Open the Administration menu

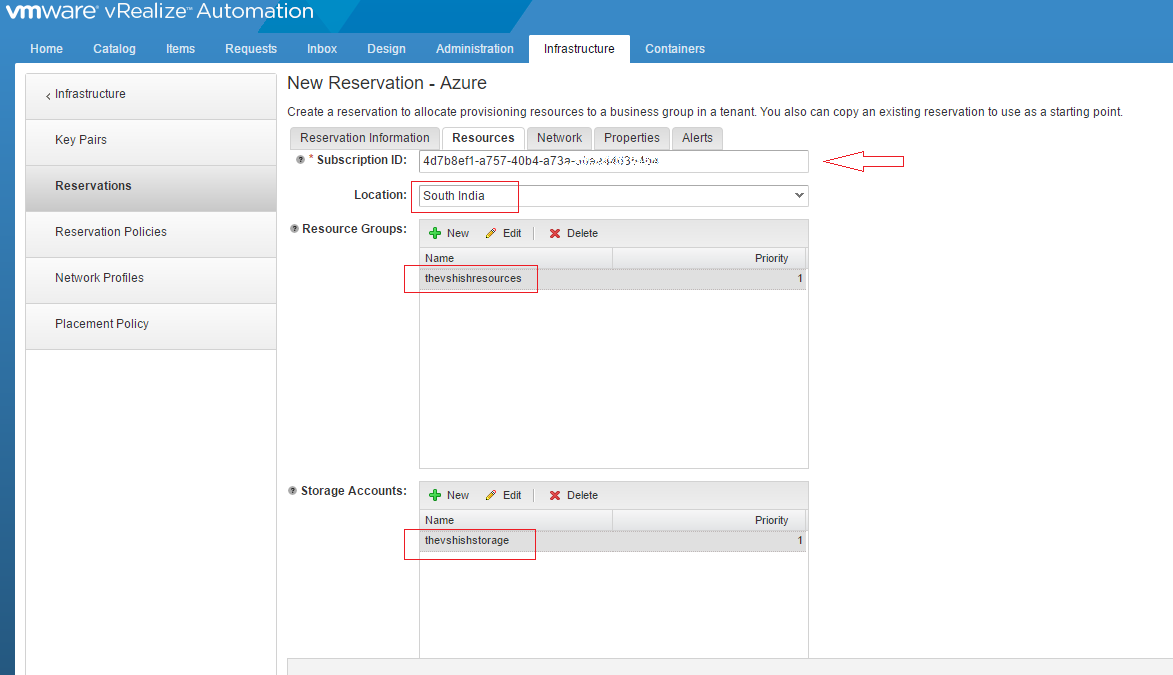474,48
